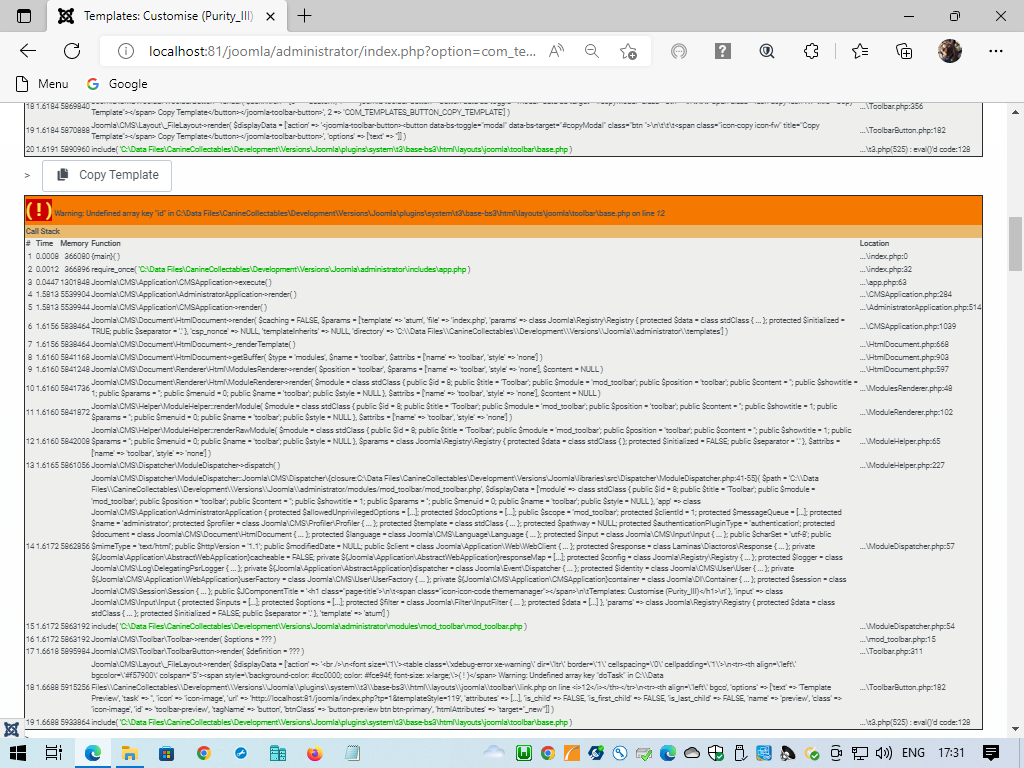Open the Menu bookmark
The image size is (1024, 768).
click(42, 84)
